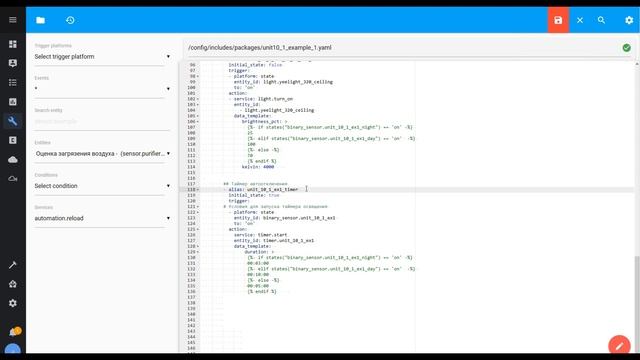Close the current file with the X icon

point(580,20)
